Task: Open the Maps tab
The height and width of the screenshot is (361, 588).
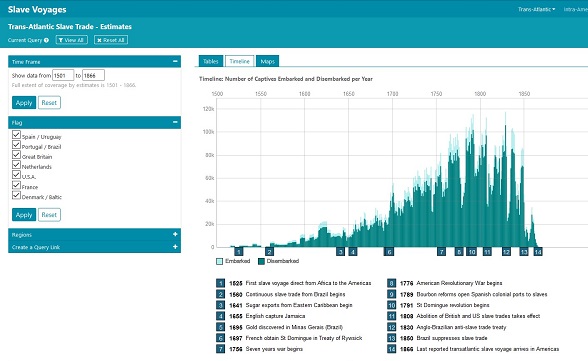Action: (267, 61)
